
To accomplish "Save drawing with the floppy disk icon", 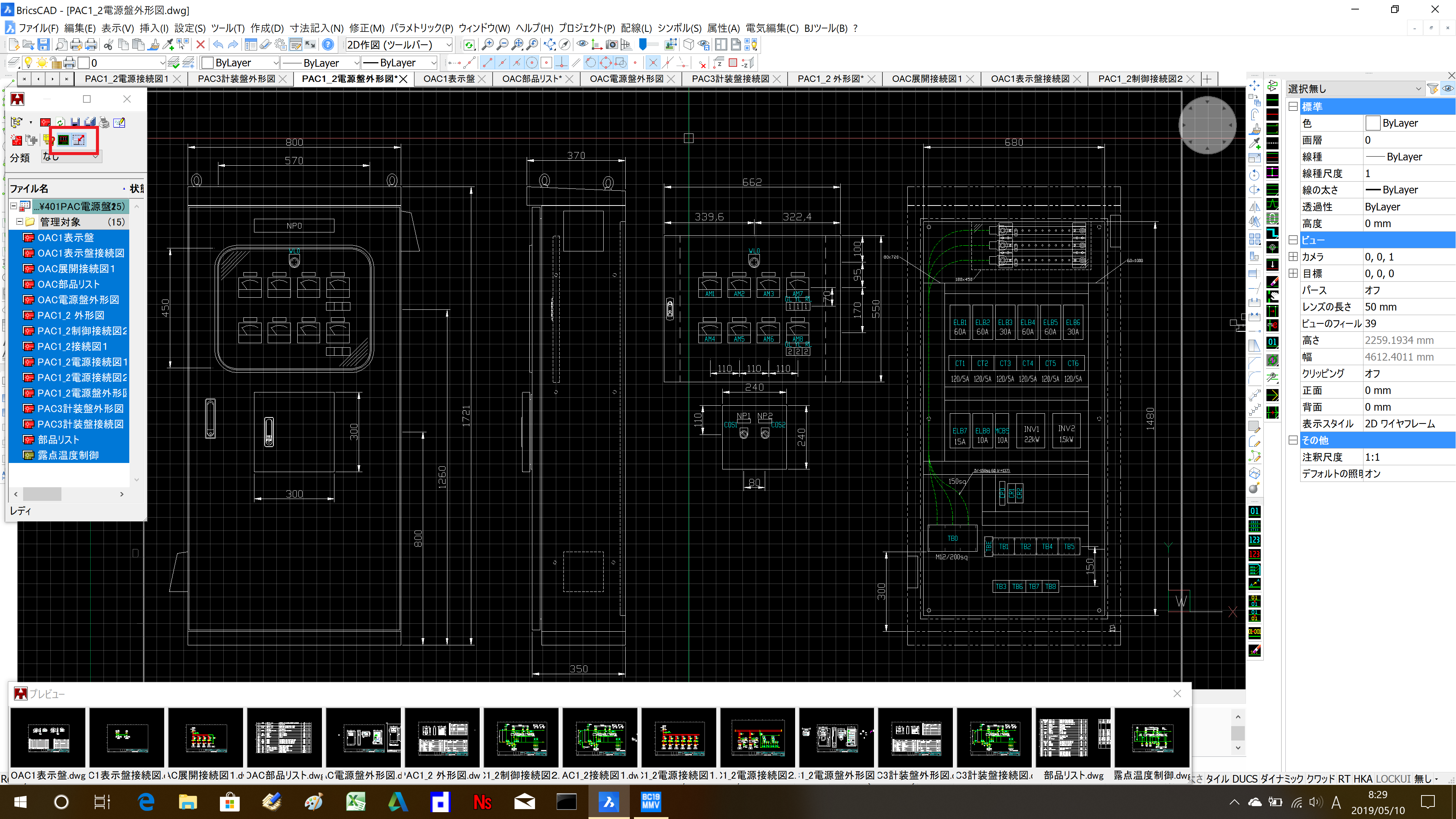I will (44, 45).
